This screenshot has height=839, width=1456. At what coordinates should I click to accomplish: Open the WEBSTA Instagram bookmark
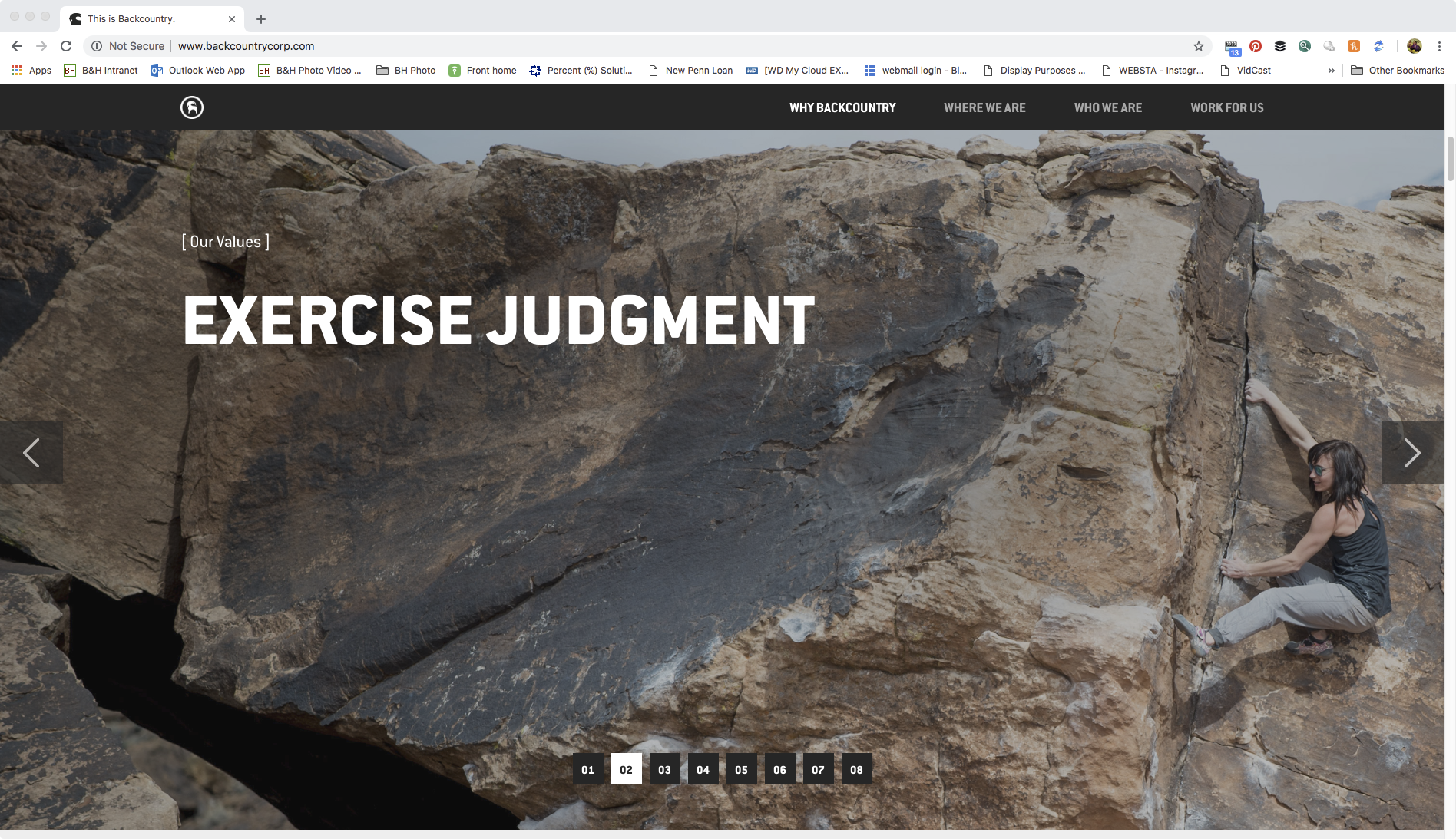coord(1153,70)
